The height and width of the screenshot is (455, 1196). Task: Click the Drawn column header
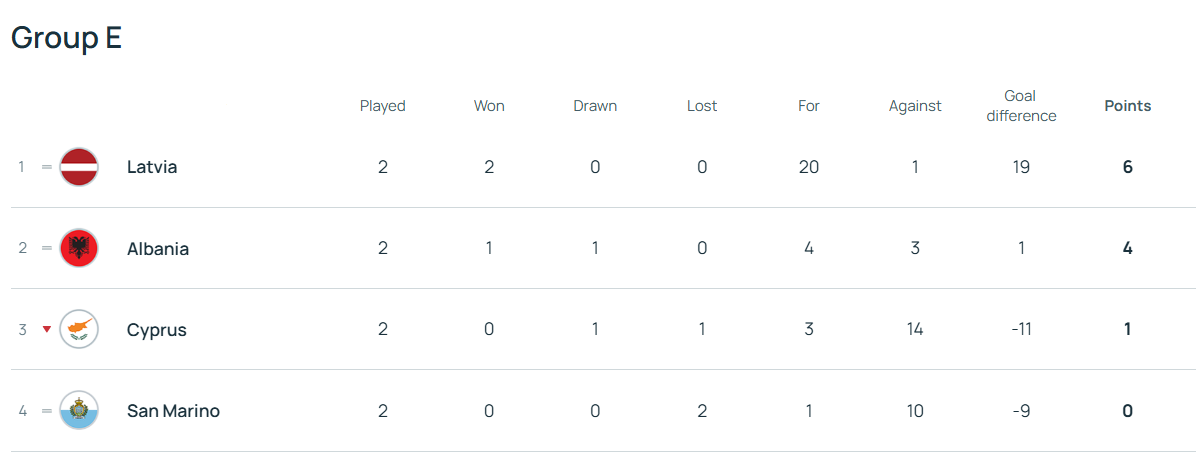595,106
